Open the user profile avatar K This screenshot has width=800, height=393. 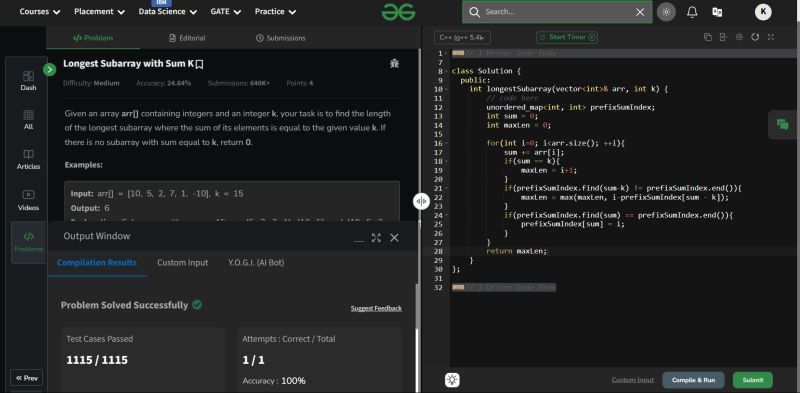pyautogui.click(x=763, y=12)
